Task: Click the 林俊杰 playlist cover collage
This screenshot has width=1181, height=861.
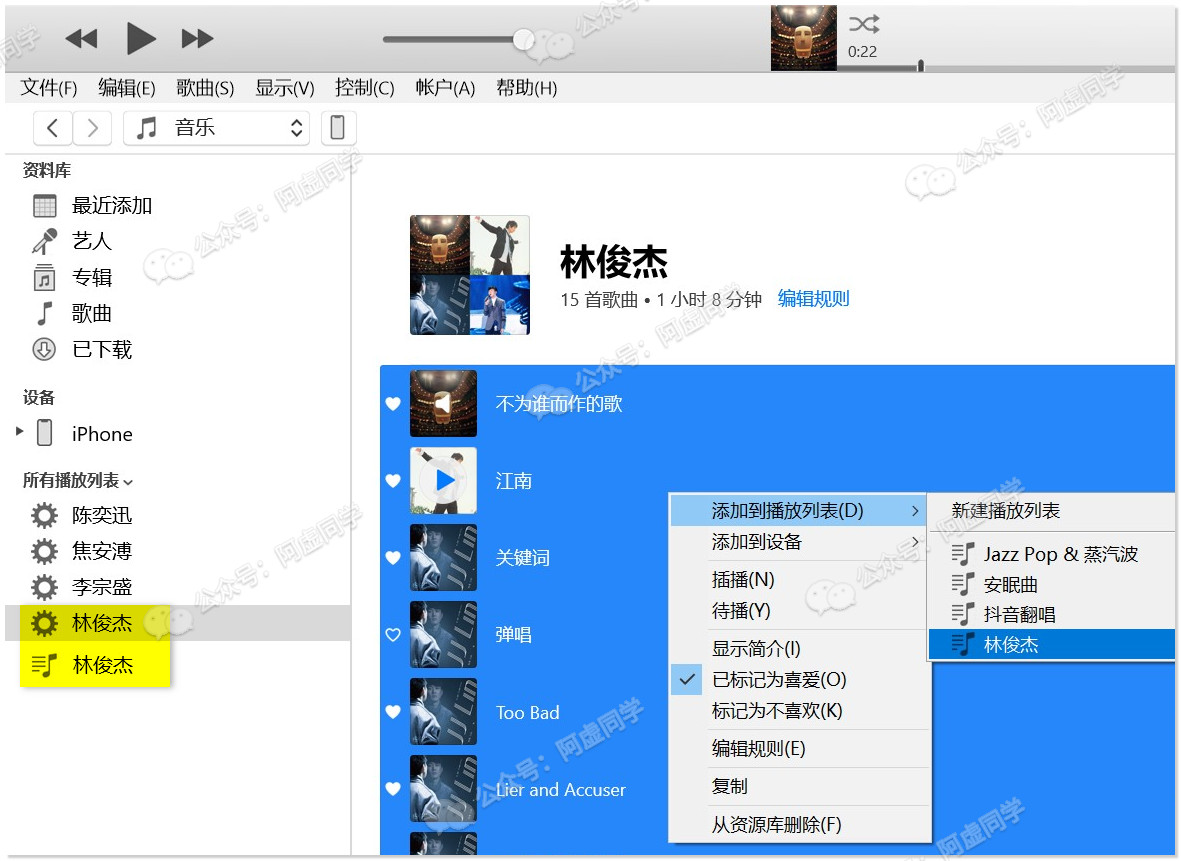Action: coord(470,275)
